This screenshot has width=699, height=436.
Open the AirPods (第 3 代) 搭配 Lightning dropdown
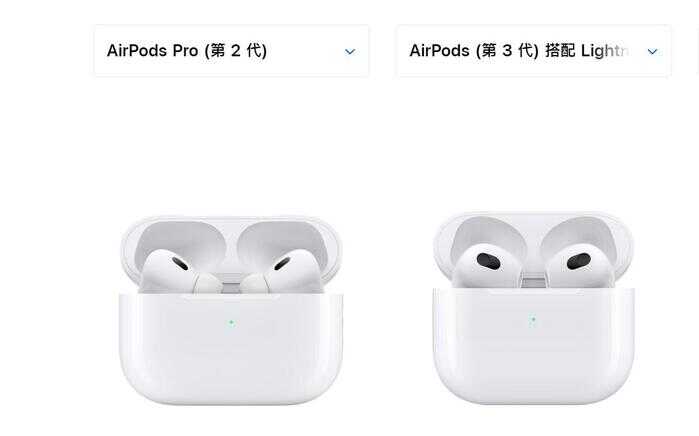point(534,51)
